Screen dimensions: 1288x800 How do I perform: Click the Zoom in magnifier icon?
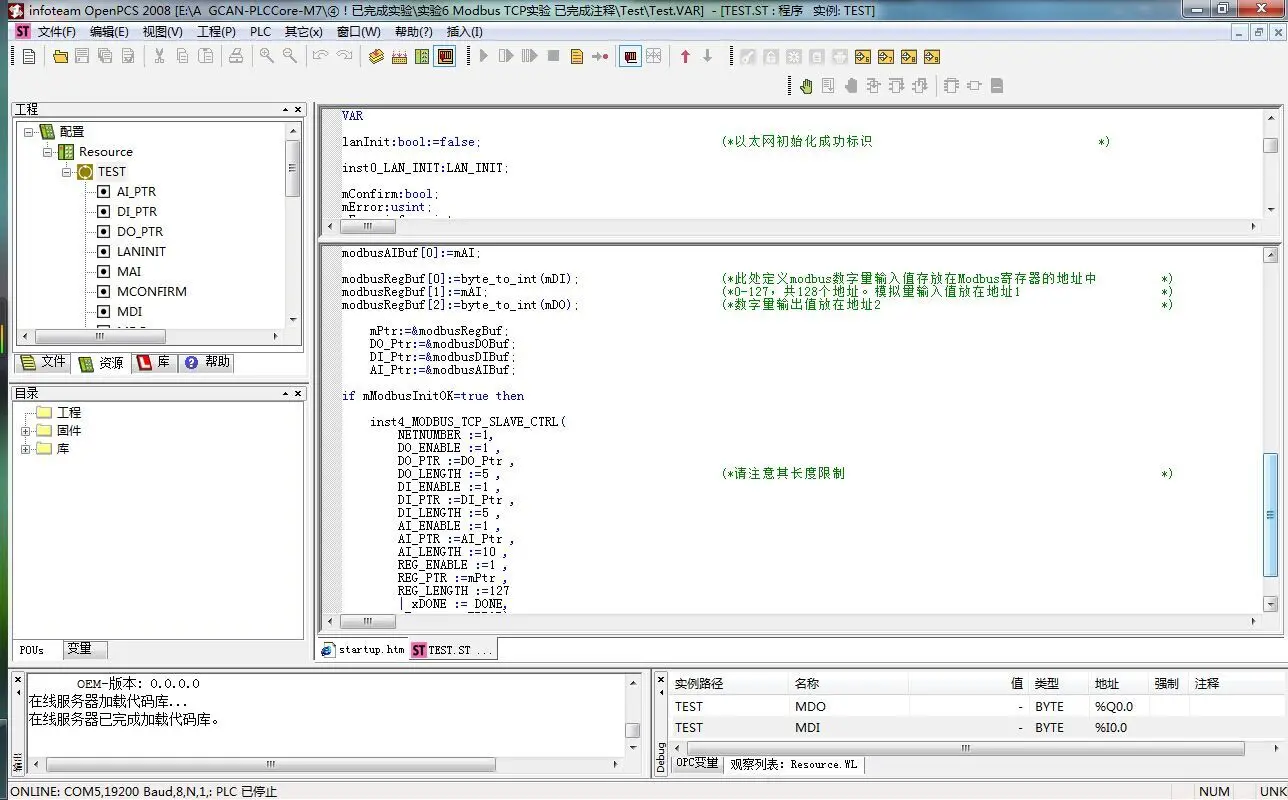pos(267,57)
